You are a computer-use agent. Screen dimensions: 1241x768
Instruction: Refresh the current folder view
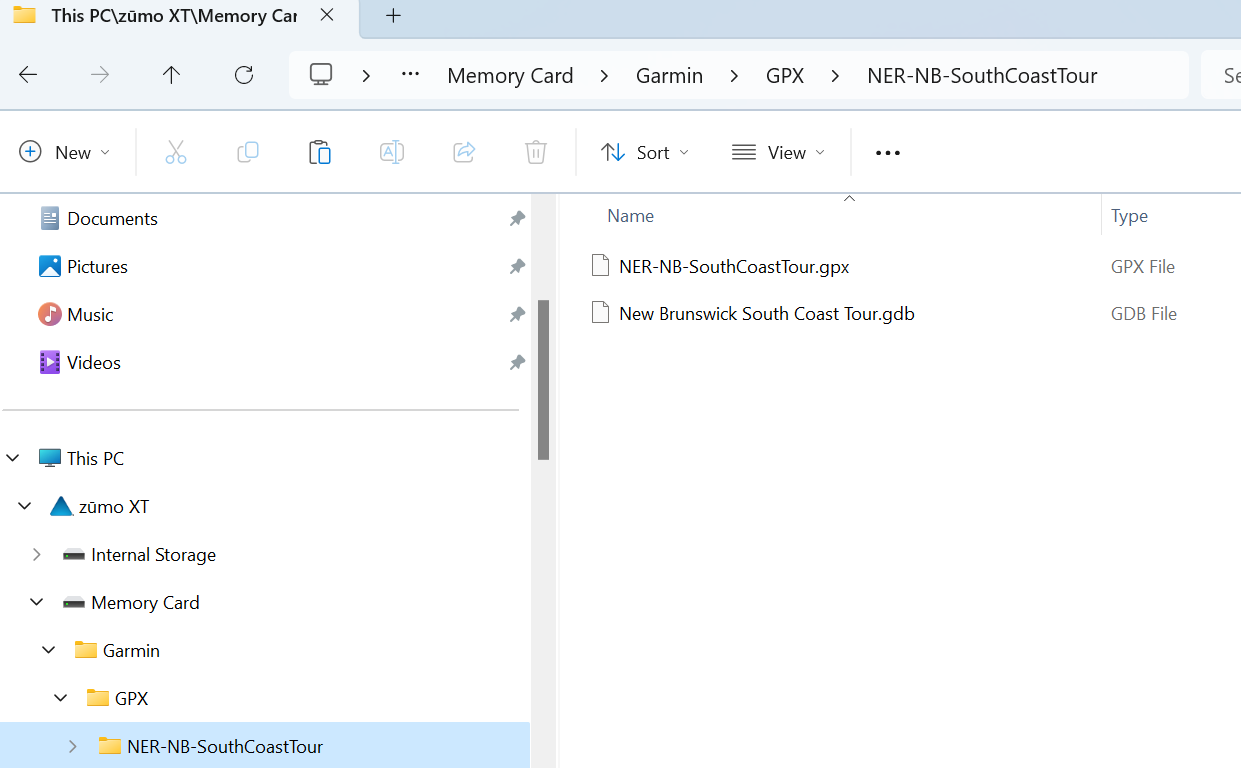[244, 75]
